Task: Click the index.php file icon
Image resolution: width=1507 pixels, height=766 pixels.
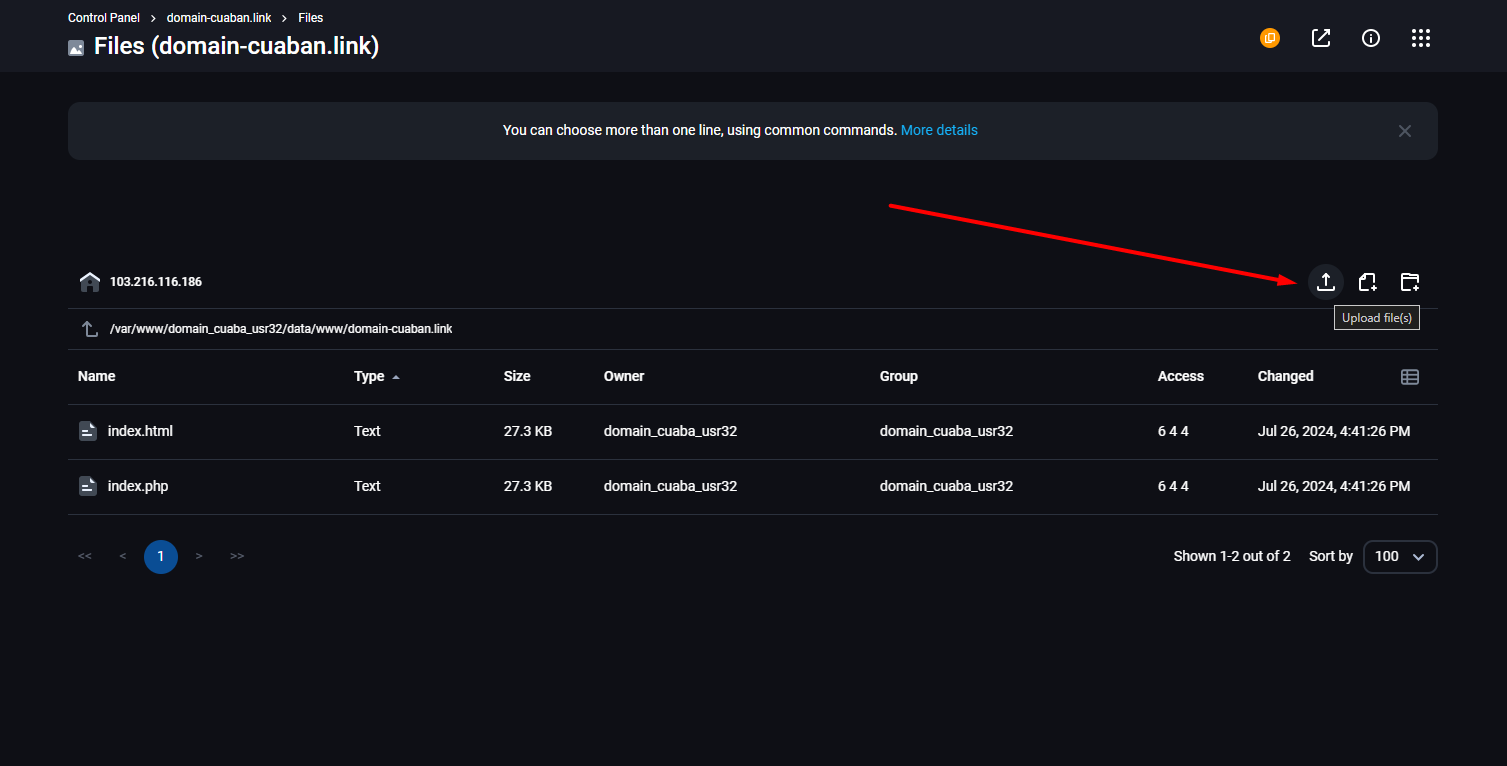Action: (88, 486)
